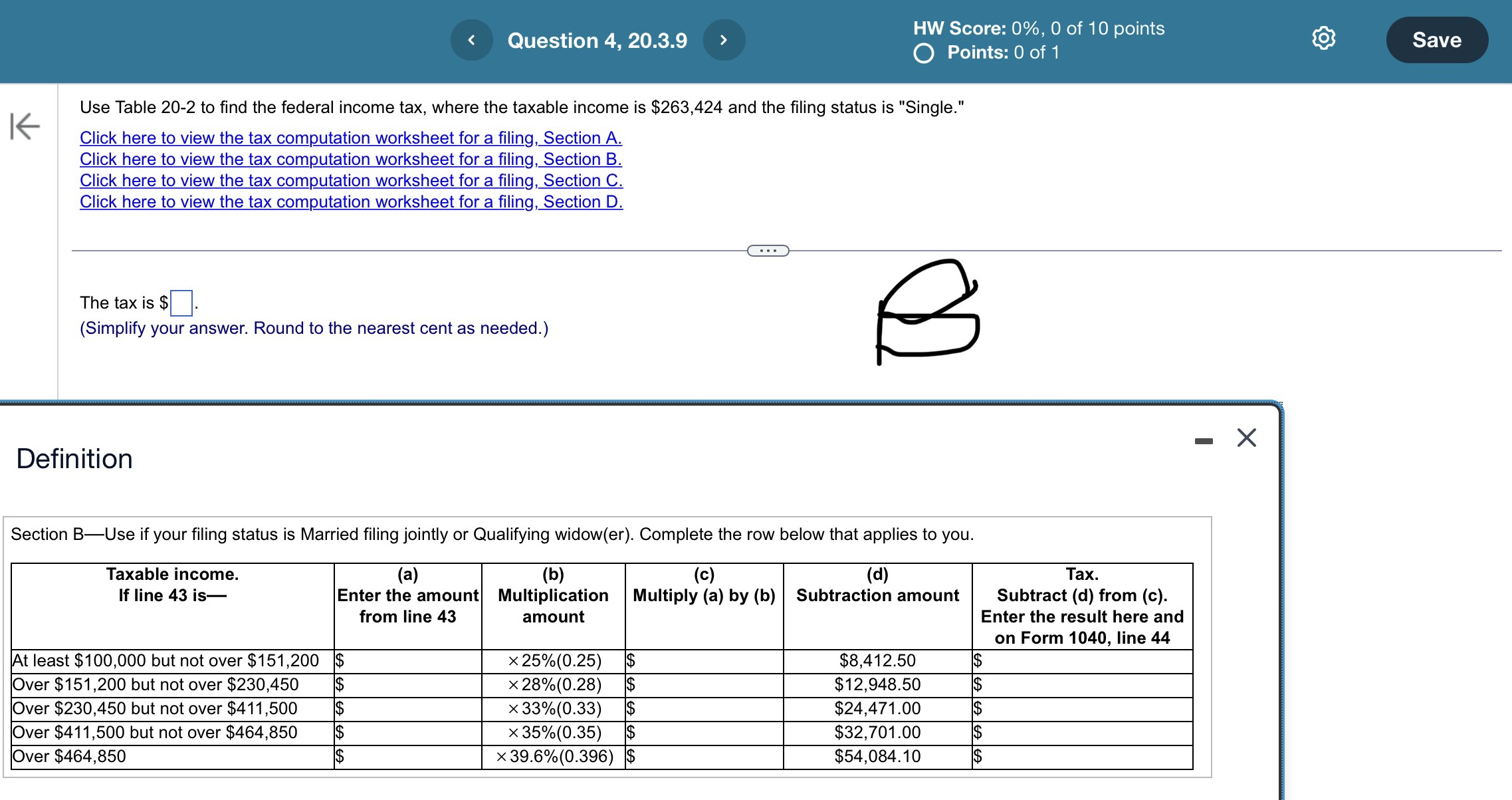Screen dimensions: 1512x800
Task: Collapse the question list sidebar arrow
Action: click(x=27, y=126)
